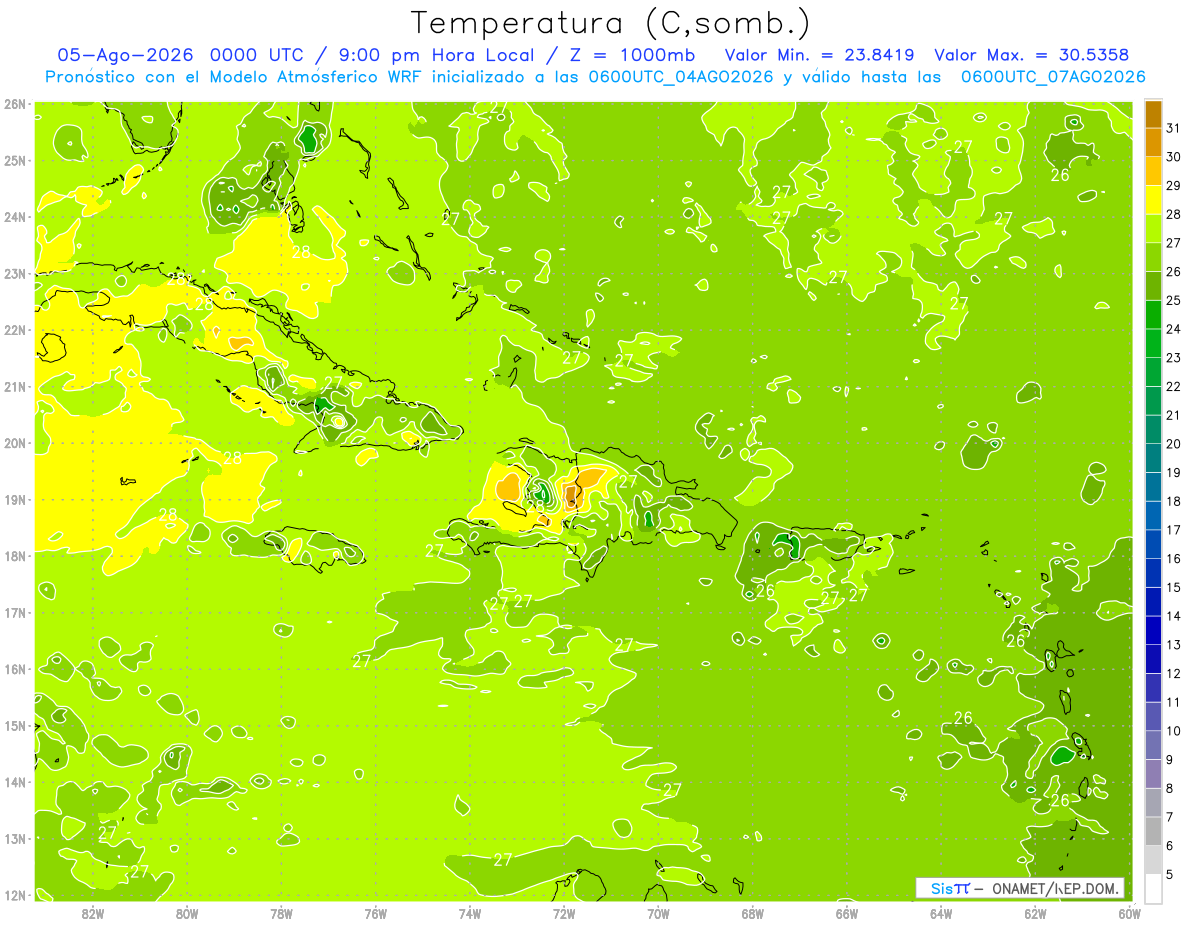Select the green 26–27 legend swatch
The width and height of the screenshot is (1200, 927).
point(1153,257)
